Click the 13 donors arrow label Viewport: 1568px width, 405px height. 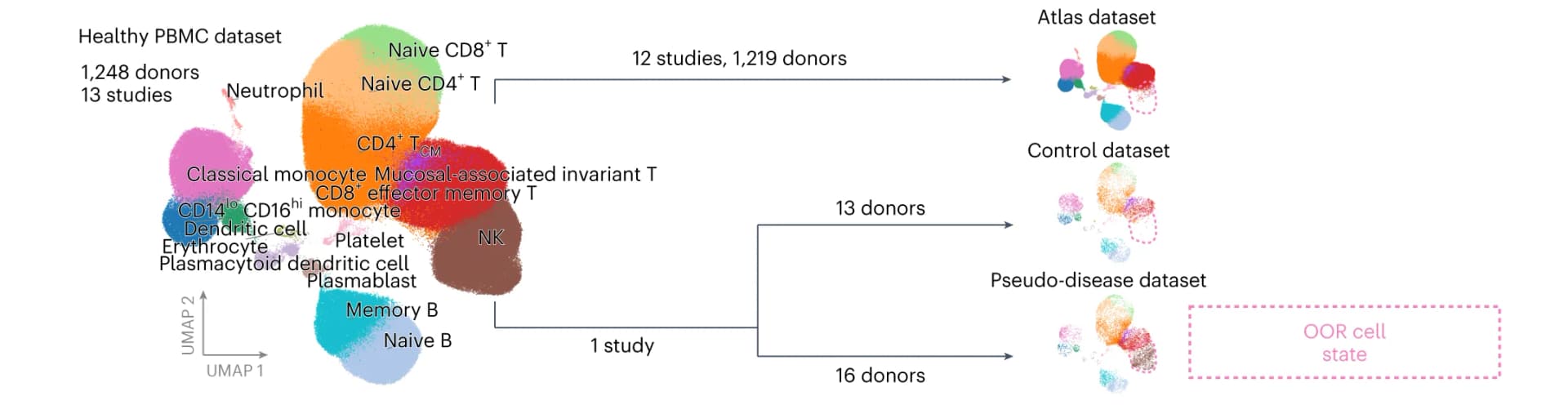pyautogui.click(x=880, y=208)
